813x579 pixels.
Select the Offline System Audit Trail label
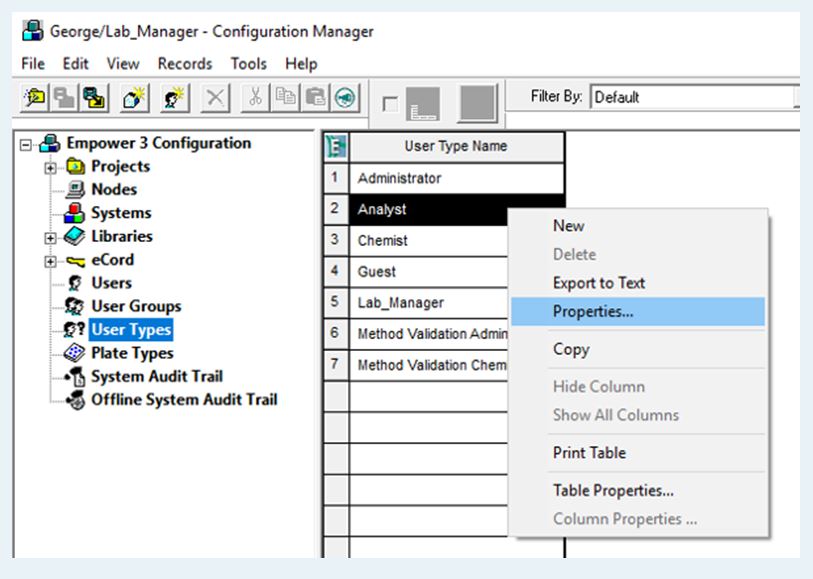184,400
